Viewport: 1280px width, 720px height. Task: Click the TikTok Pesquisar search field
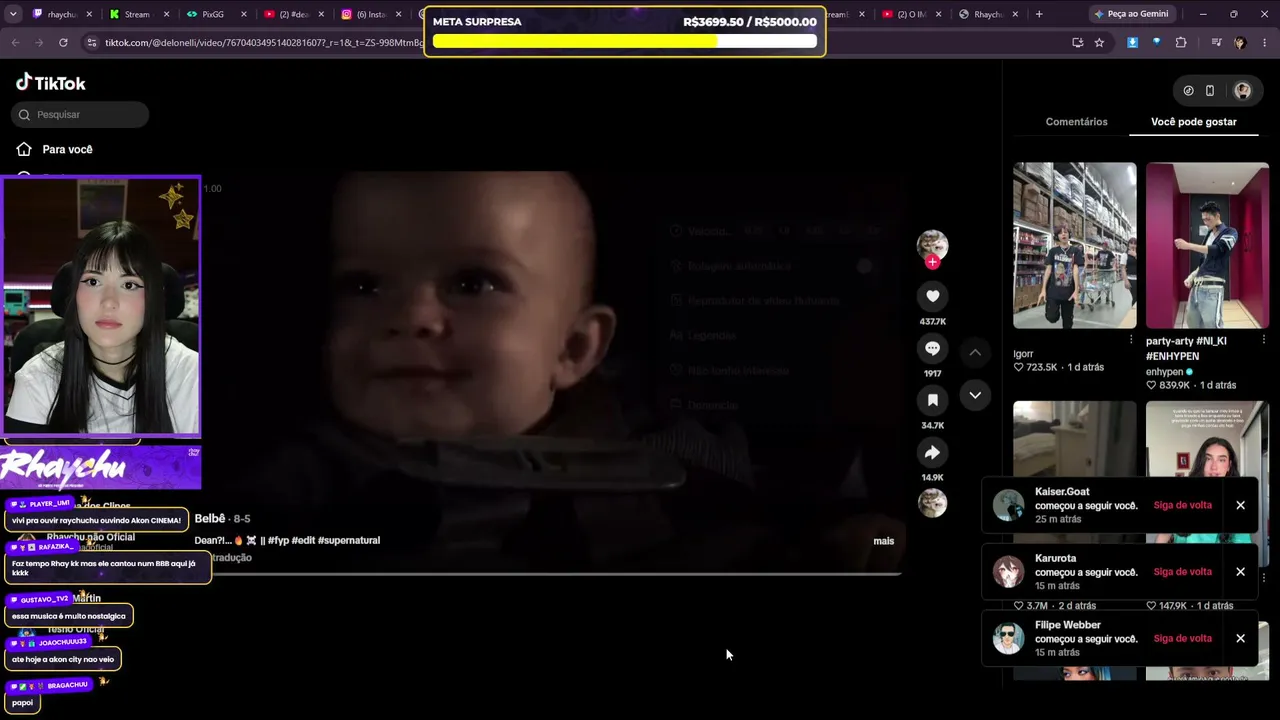pos(81,115)
